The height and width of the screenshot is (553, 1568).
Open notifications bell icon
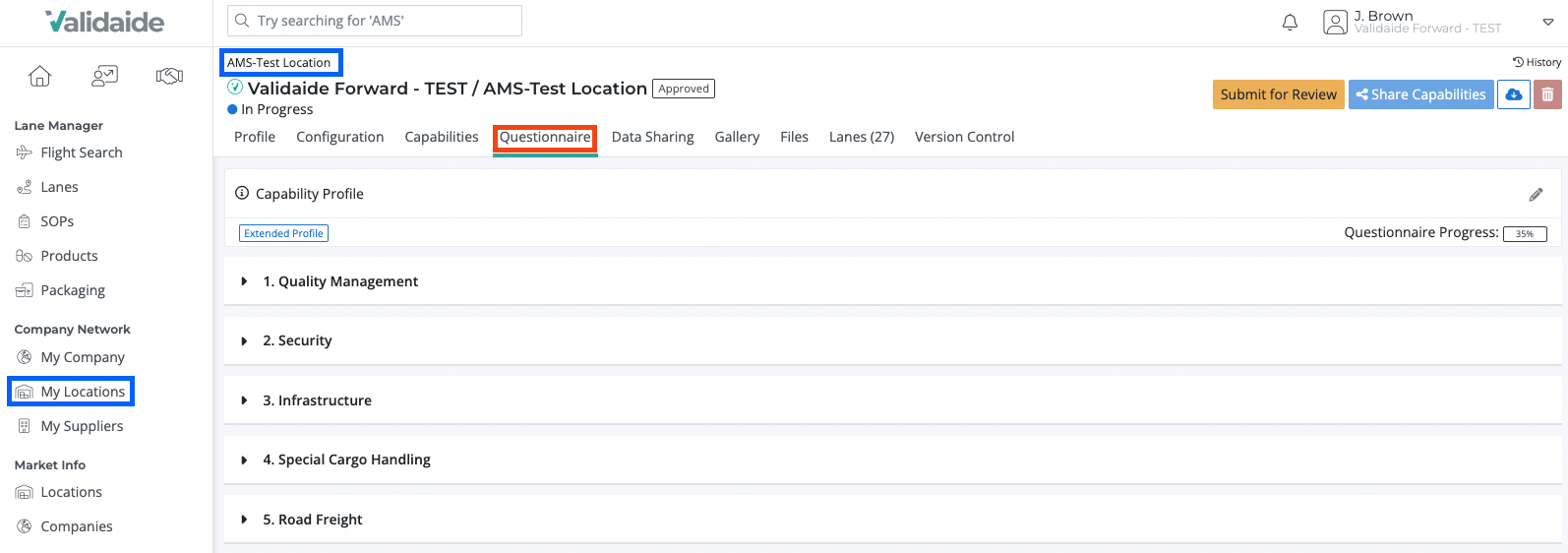(1290, 22)
